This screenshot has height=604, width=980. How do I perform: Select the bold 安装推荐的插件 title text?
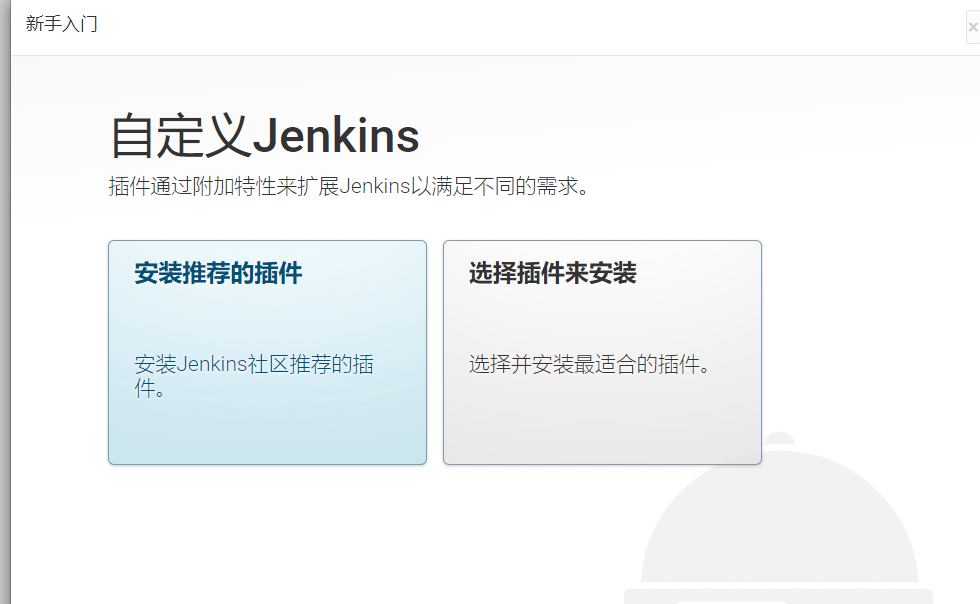pos(218,273)
